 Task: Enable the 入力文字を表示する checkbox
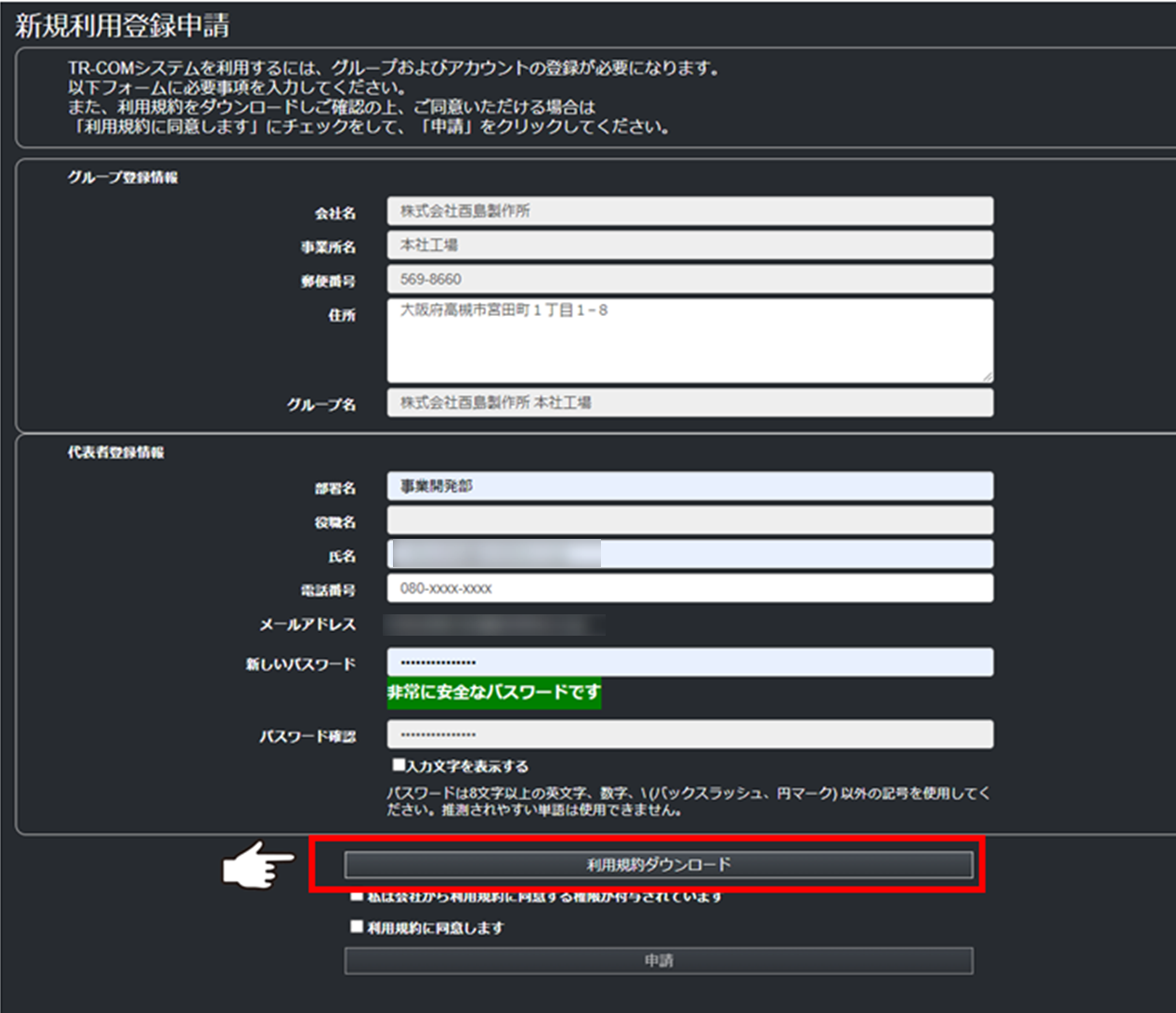tap(399, 765)
